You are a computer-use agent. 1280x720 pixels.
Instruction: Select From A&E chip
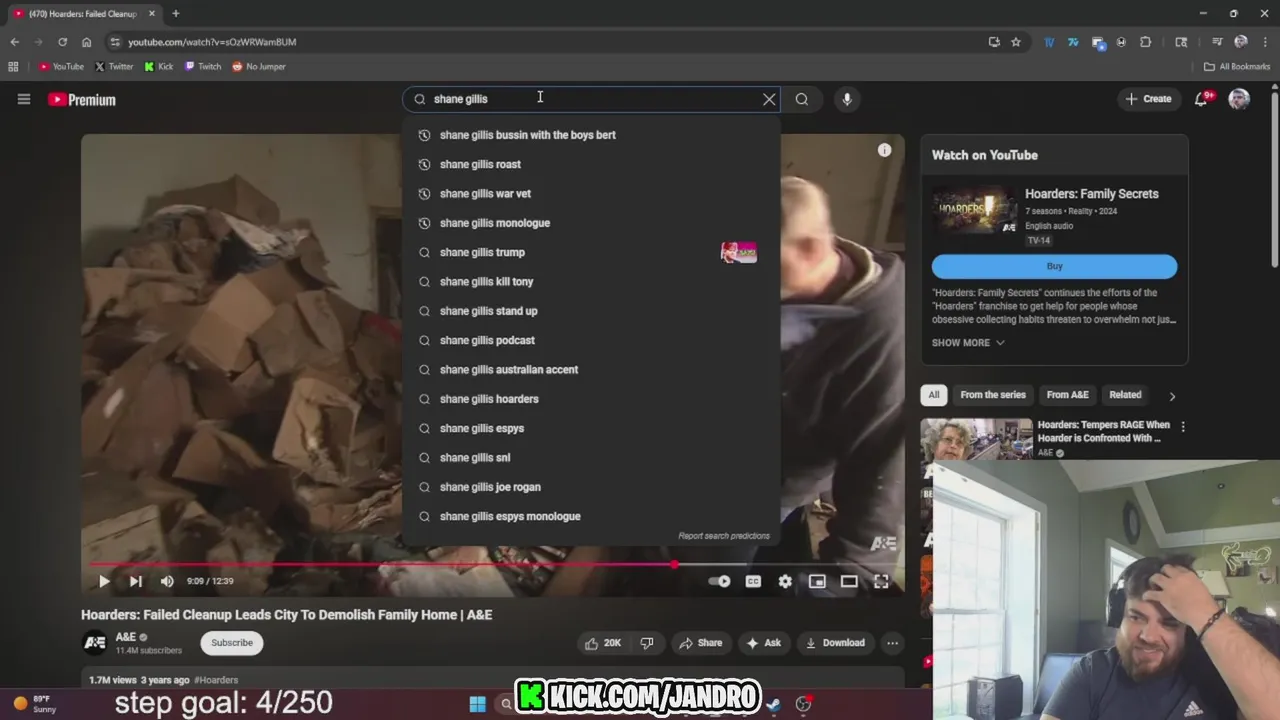point(1067,395)
